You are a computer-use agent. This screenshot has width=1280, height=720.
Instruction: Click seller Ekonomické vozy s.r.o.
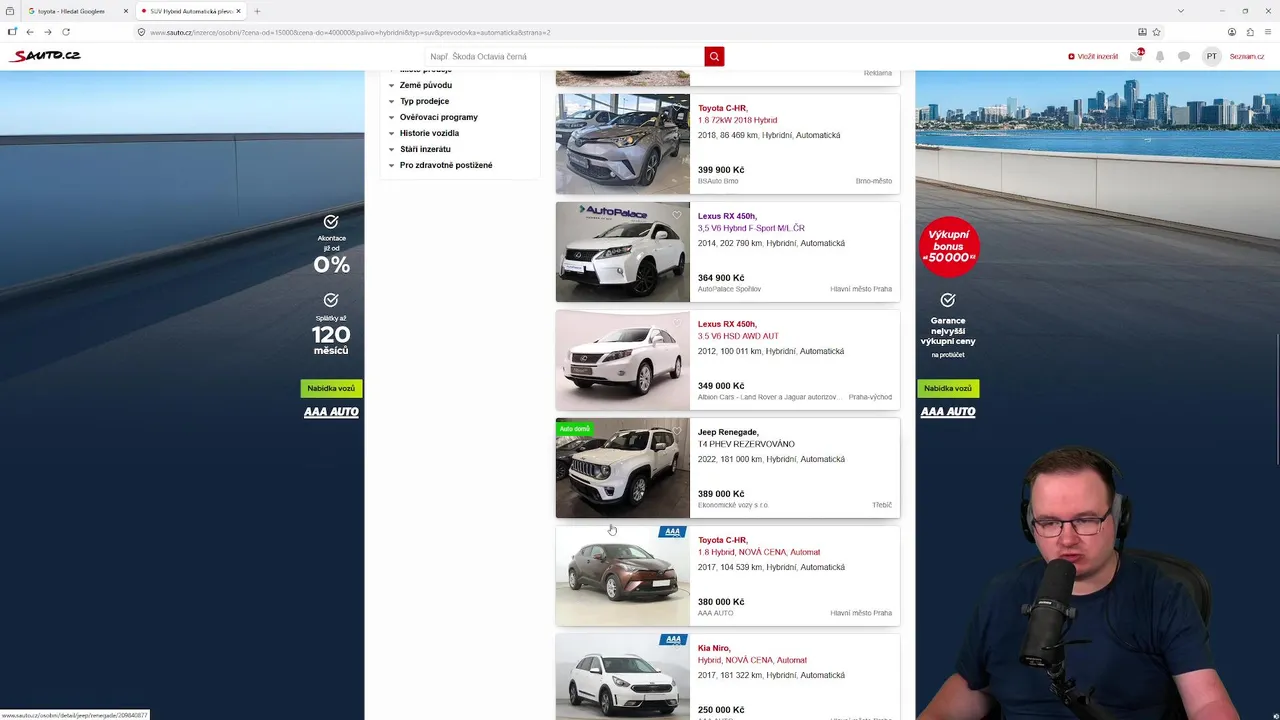point(733,505)
